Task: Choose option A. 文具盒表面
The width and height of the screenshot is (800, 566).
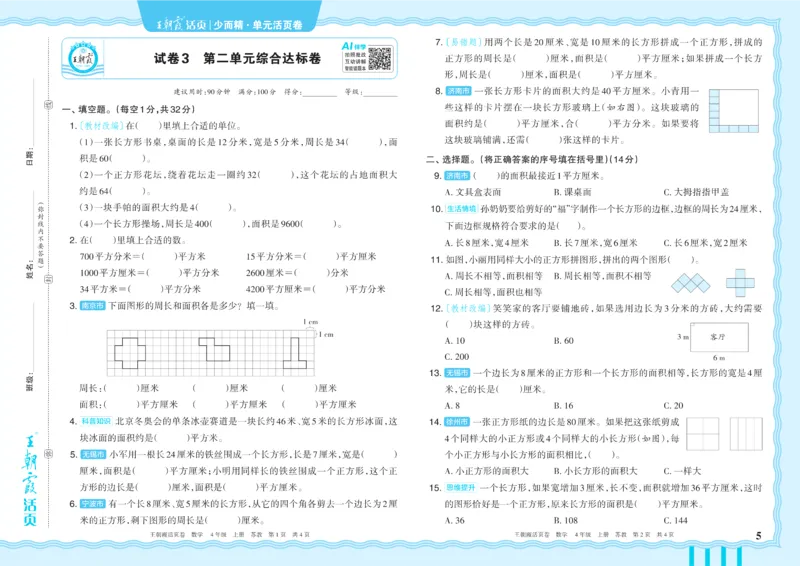Action: pos(473,192)
